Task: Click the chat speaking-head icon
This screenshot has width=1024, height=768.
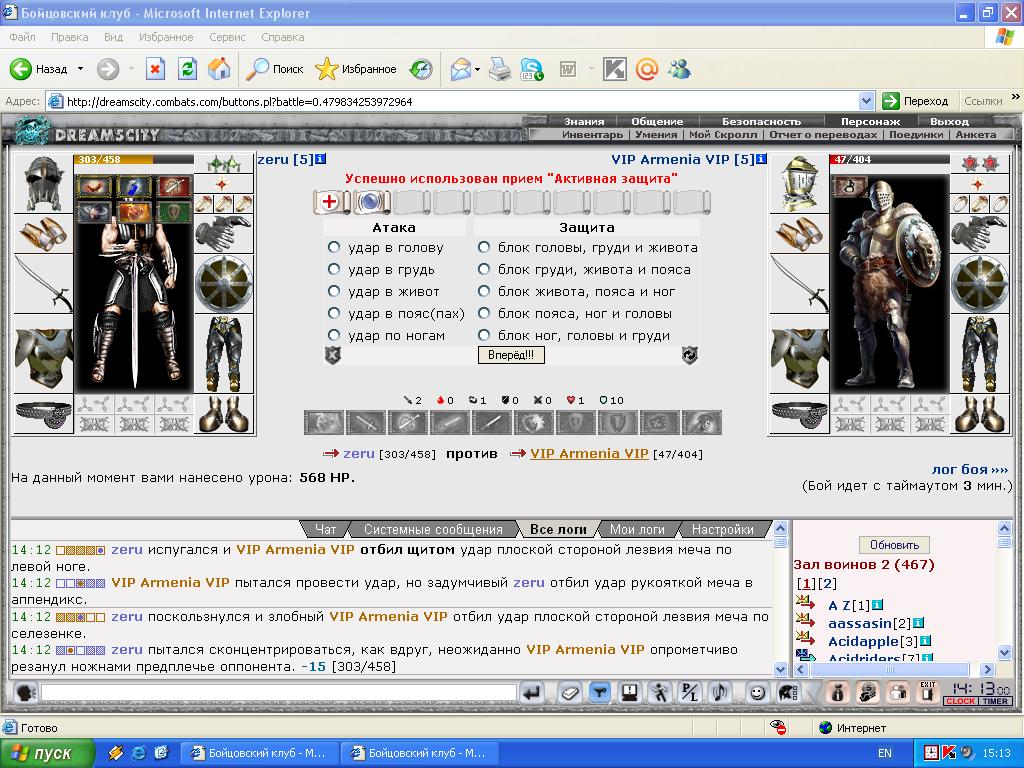Action: click(25, 692)
